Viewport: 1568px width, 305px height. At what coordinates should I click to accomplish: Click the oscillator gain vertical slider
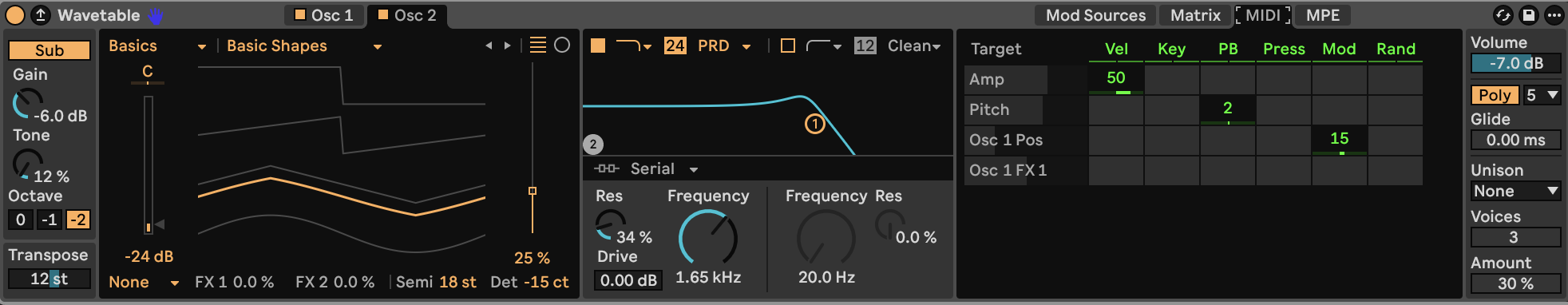click(148, 164)
